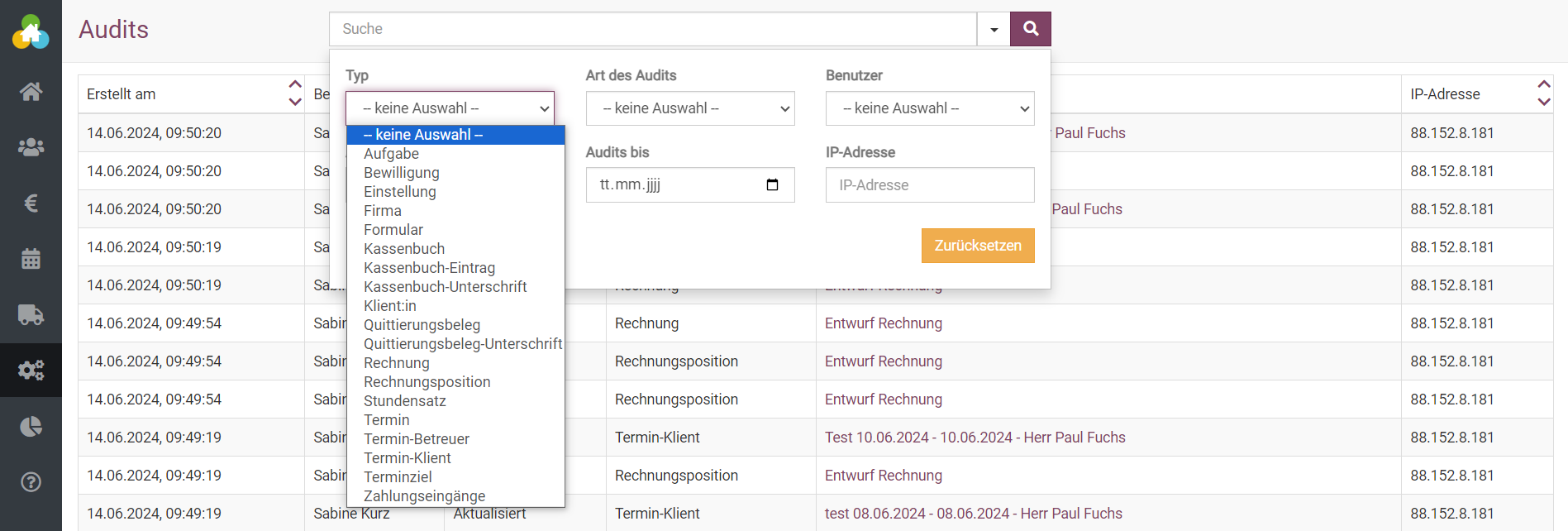1568x531 pixels.
Task: Open the calendar picker in Audits bis
Action: pos(772,184)
